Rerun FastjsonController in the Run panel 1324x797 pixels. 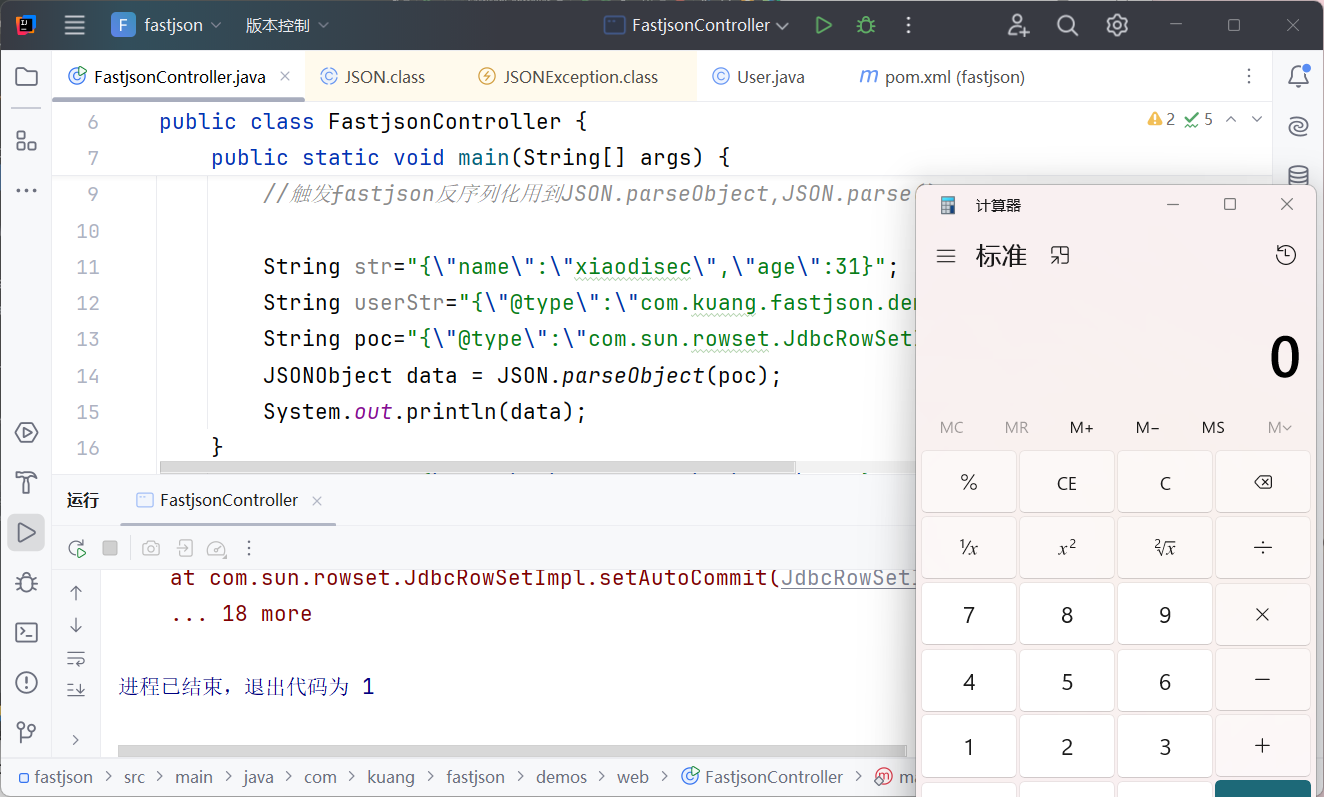(77, 548)
